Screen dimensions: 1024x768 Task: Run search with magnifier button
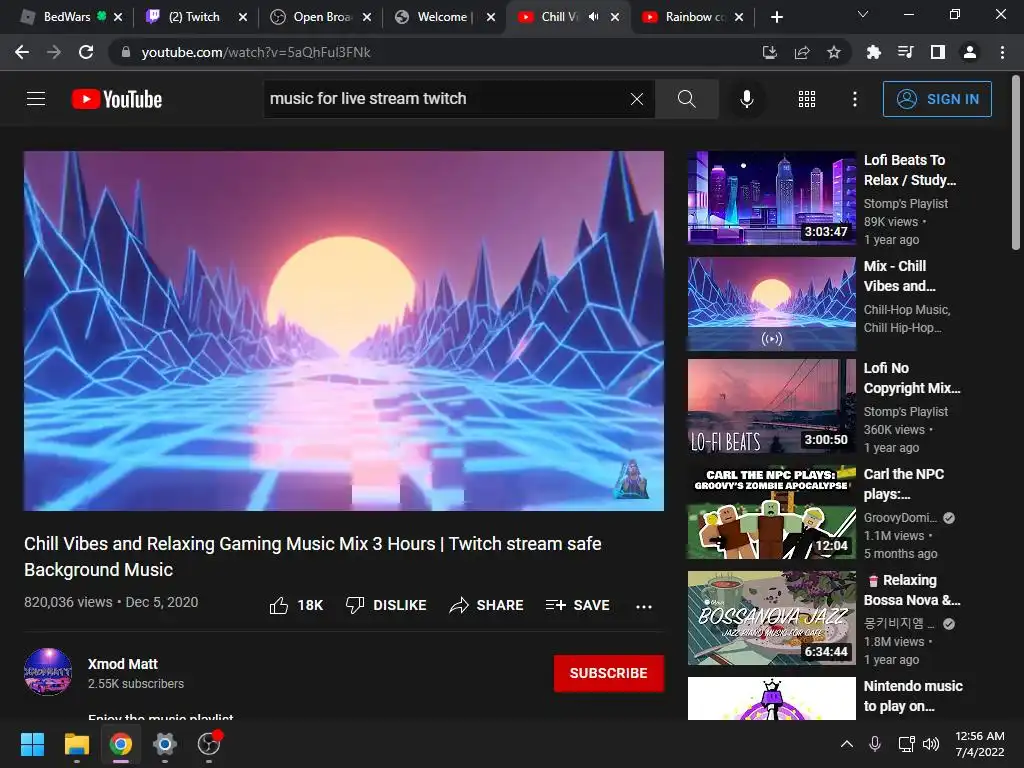(686, 99)
